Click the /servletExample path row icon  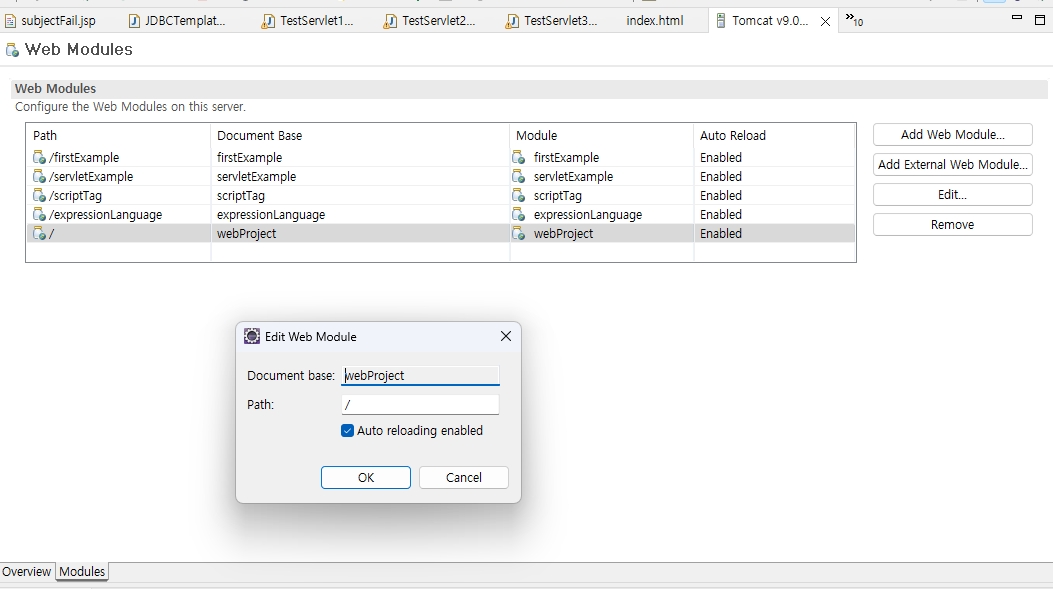point(40,177)
